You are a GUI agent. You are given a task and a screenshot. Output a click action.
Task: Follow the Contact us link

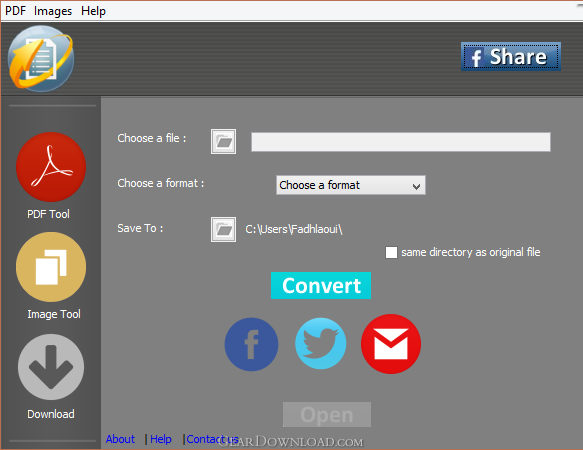(x=212, y=439)
